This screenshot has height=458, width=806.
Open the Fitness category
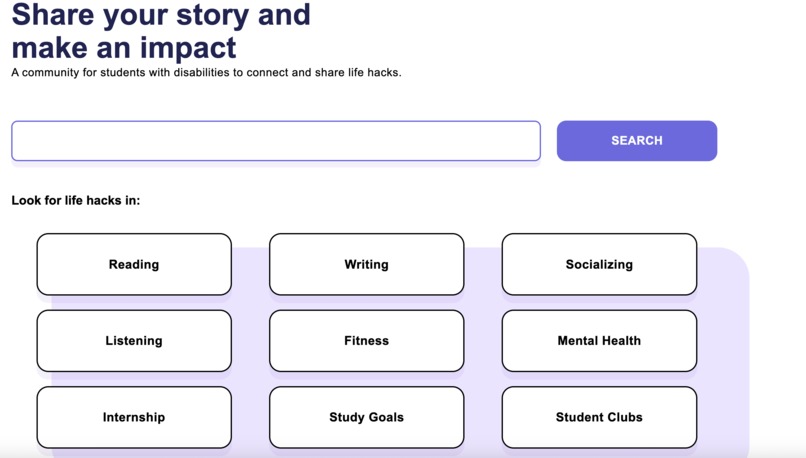[x=367, y=341]
